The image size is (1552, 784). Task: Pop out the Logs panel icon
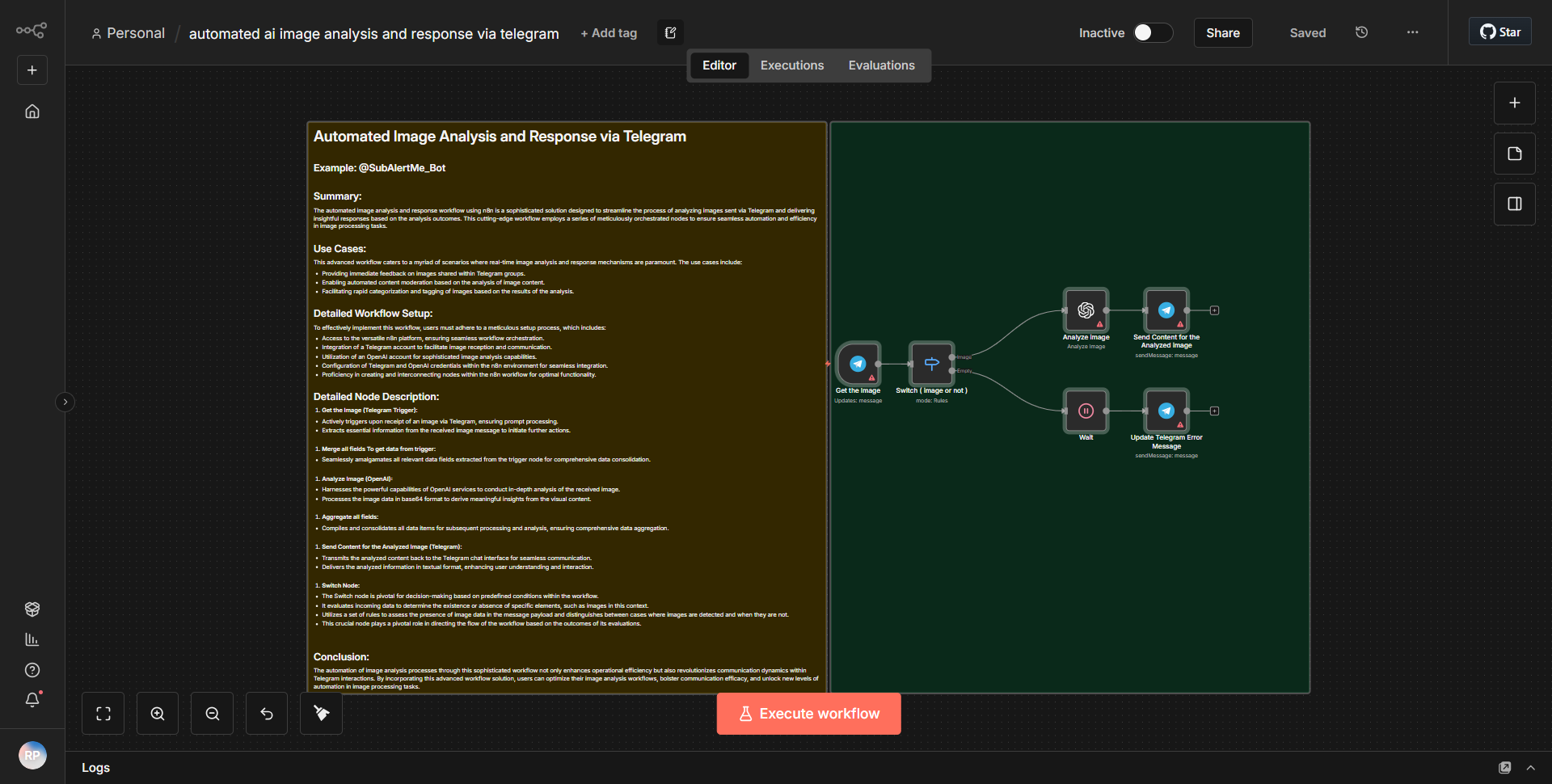click(x=1504, y=768)
